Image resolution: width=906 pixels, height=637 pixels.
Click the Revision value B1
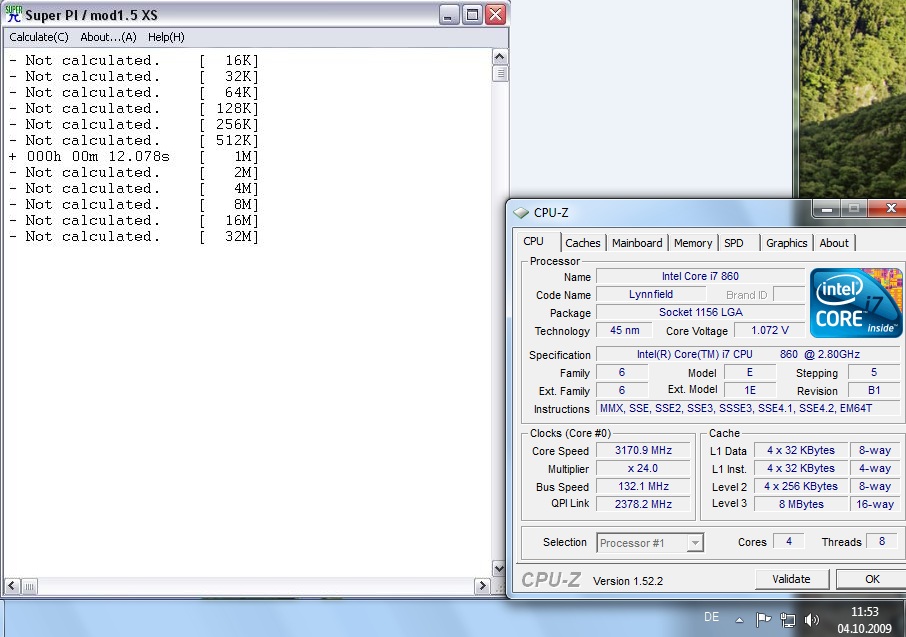click(x=874, y=390)
